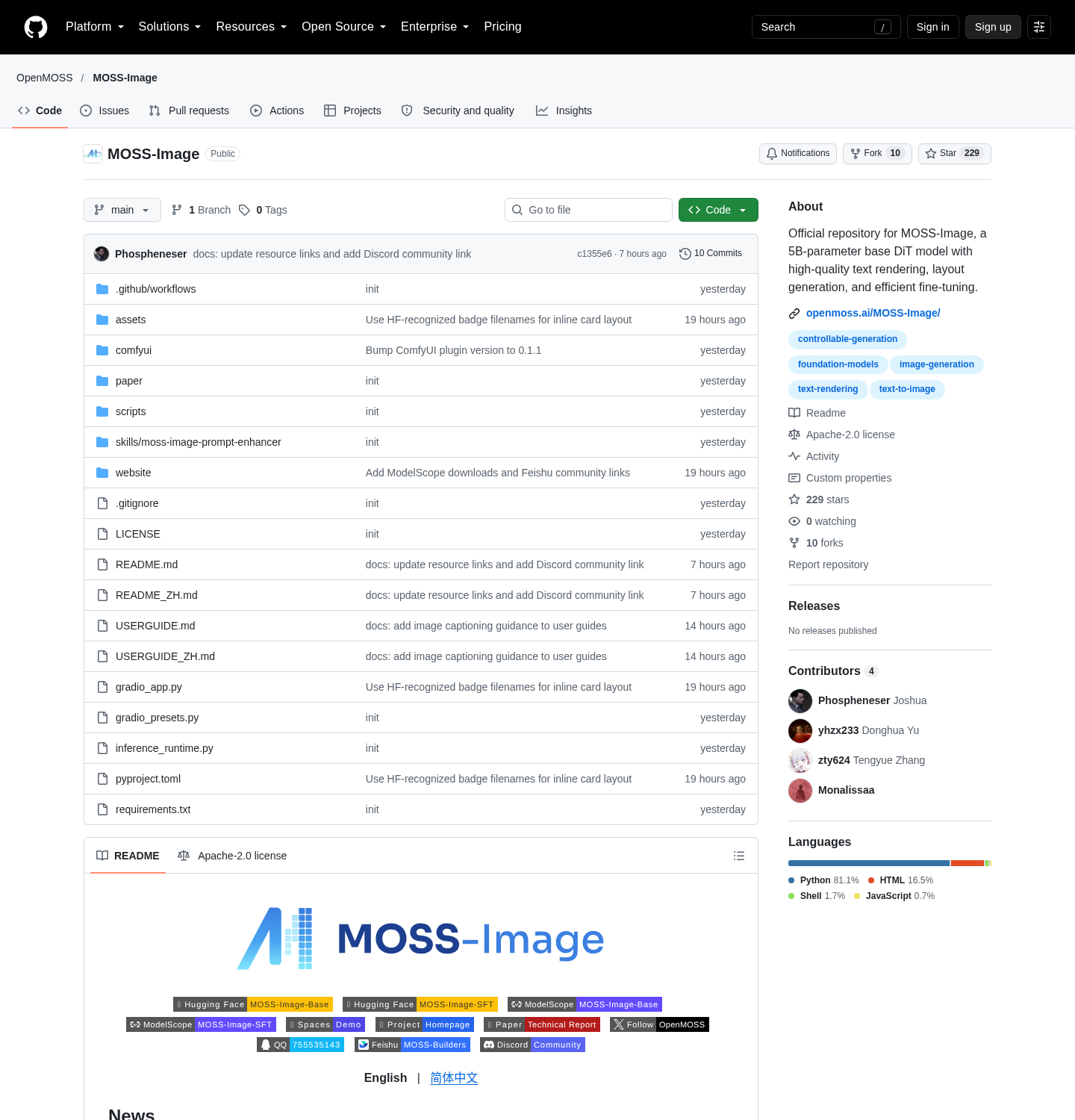Viewport: 1075px width, 1120px height.
Task: Focus the Go to file field
Action: tap(588, 210)
